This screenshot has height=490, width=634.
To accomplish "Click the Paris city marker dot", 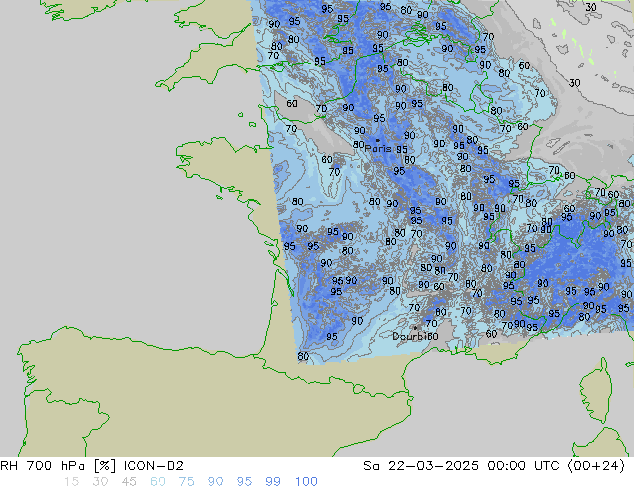I will [x=378, y=140].
